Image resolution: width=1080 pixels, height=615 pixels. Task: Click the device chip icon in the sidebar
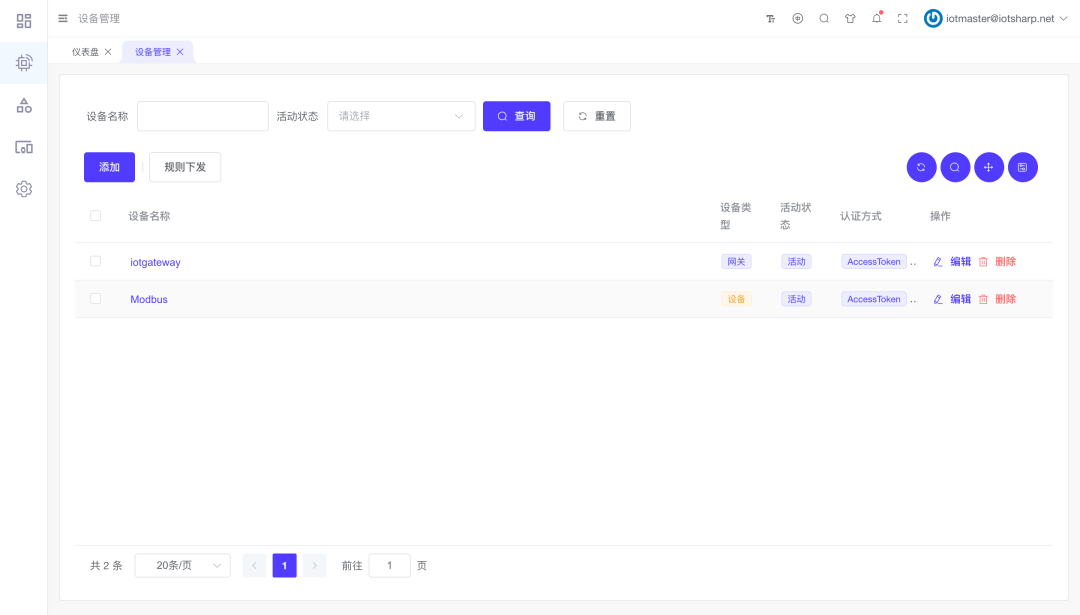pyautogui.click(x=24, y=62)
